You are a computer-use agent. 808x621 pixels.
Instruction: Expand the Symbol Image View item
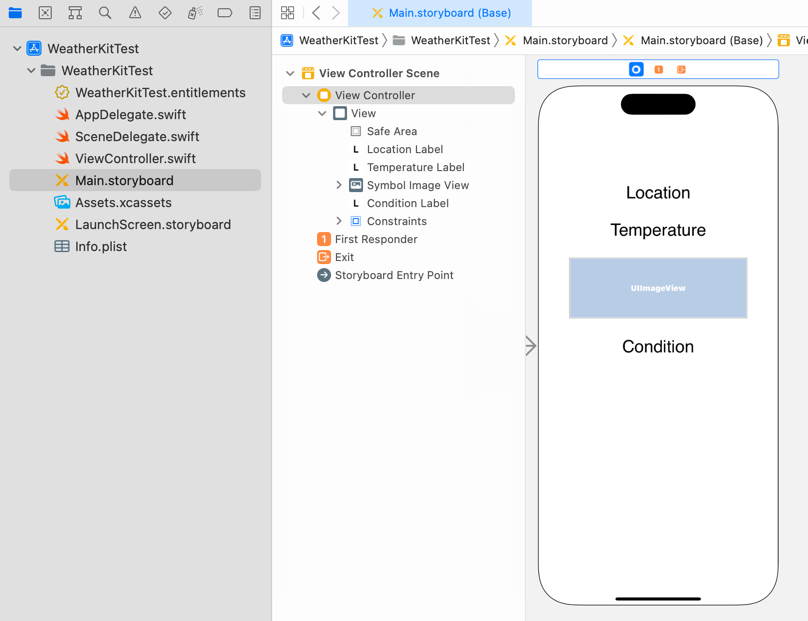coord(339,185)
